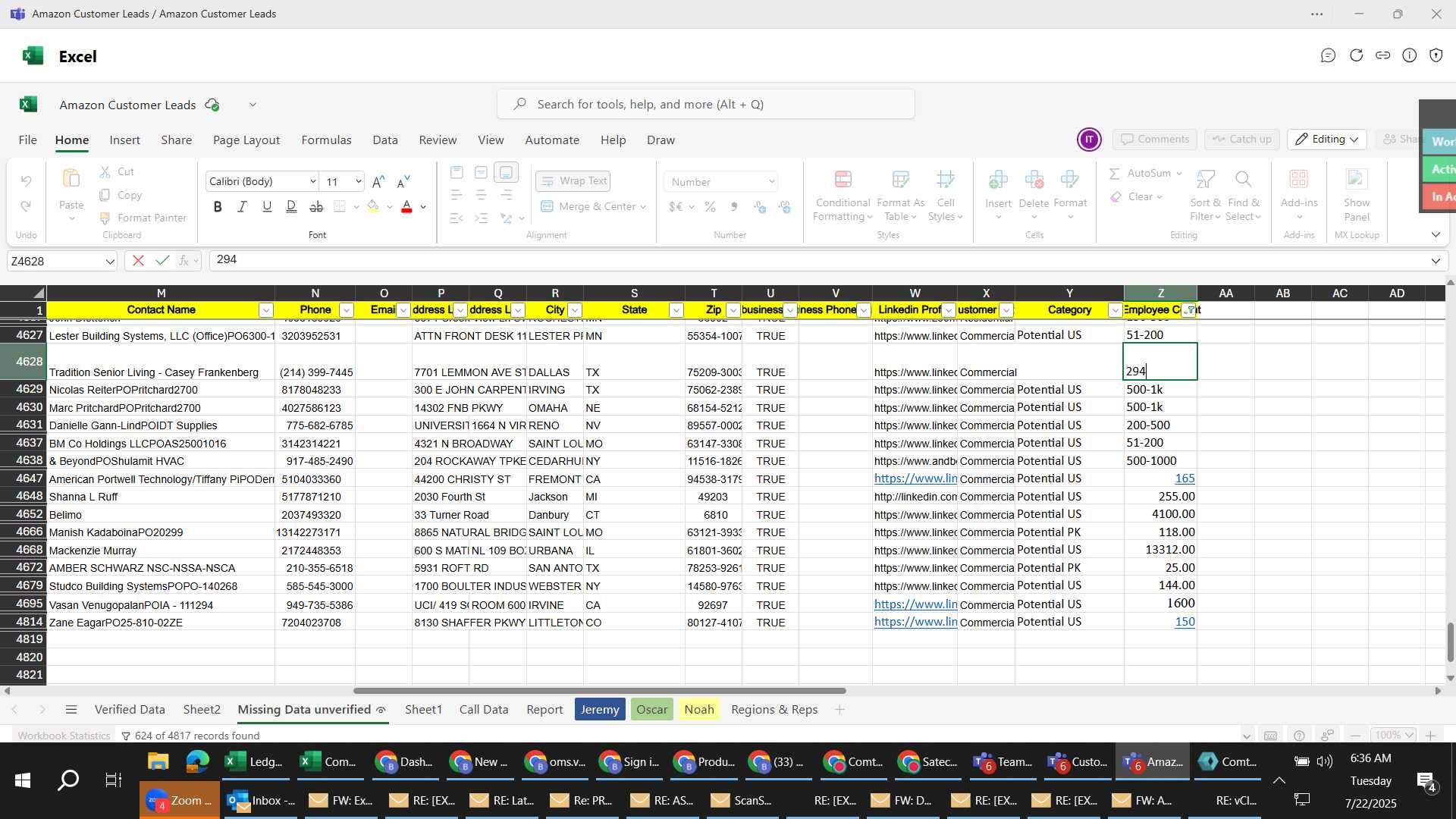Open the LinkedIn link in row 4647
This screenshot has width=1456, height=819.
915,479
